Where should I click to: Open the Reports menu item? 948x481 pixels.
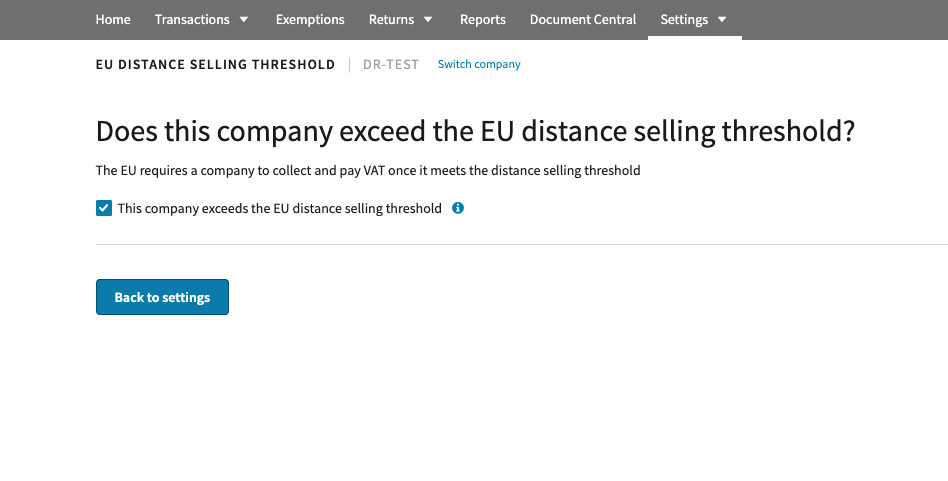point(483,20)
